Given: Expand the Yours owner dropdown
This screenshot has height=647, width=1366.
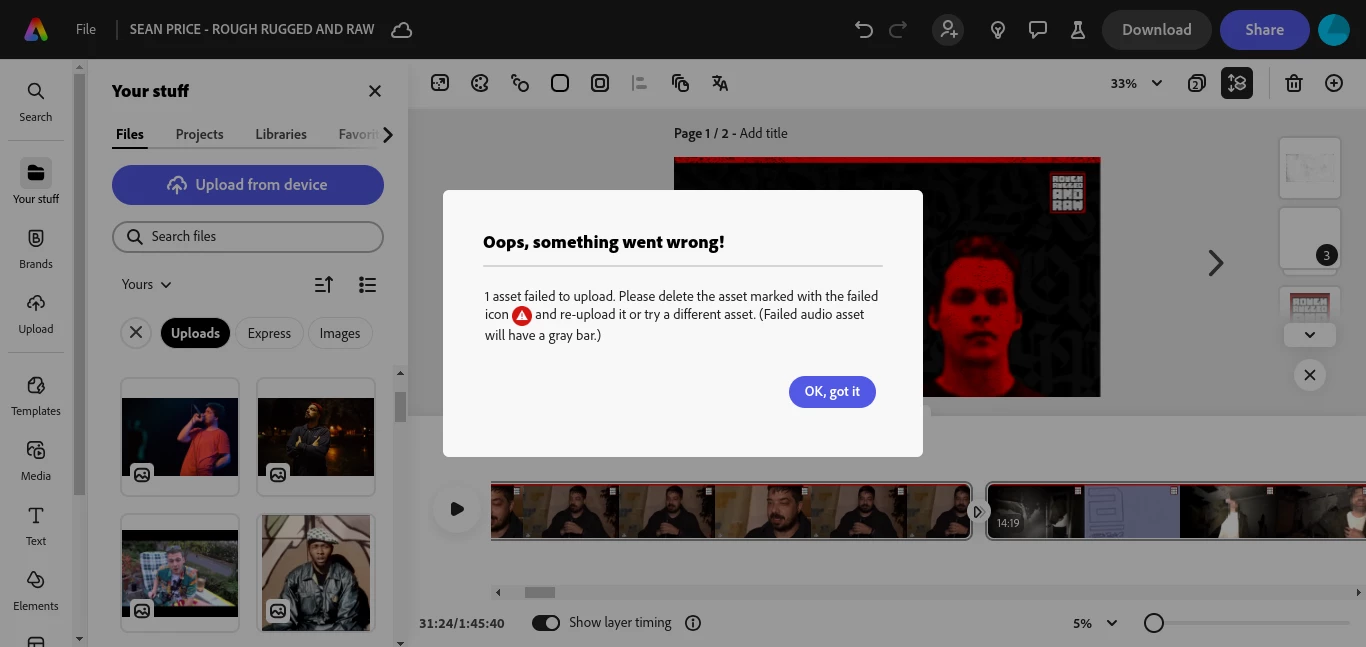Looking at the screenshot, I should pyautogui.click(x=147, y=285).
